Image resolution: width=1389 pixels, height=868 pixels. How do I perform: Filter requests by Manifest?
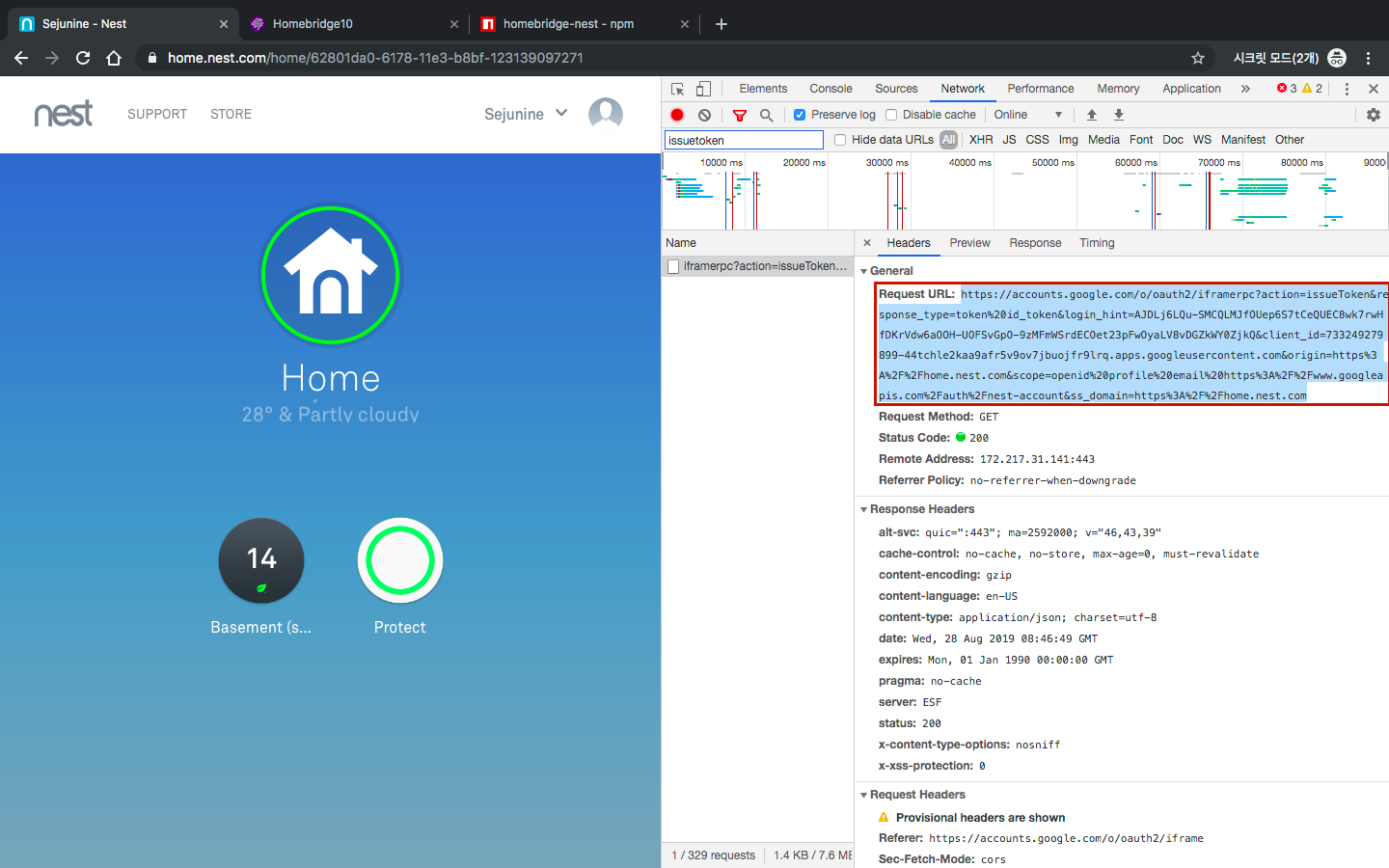[1242, 140]
